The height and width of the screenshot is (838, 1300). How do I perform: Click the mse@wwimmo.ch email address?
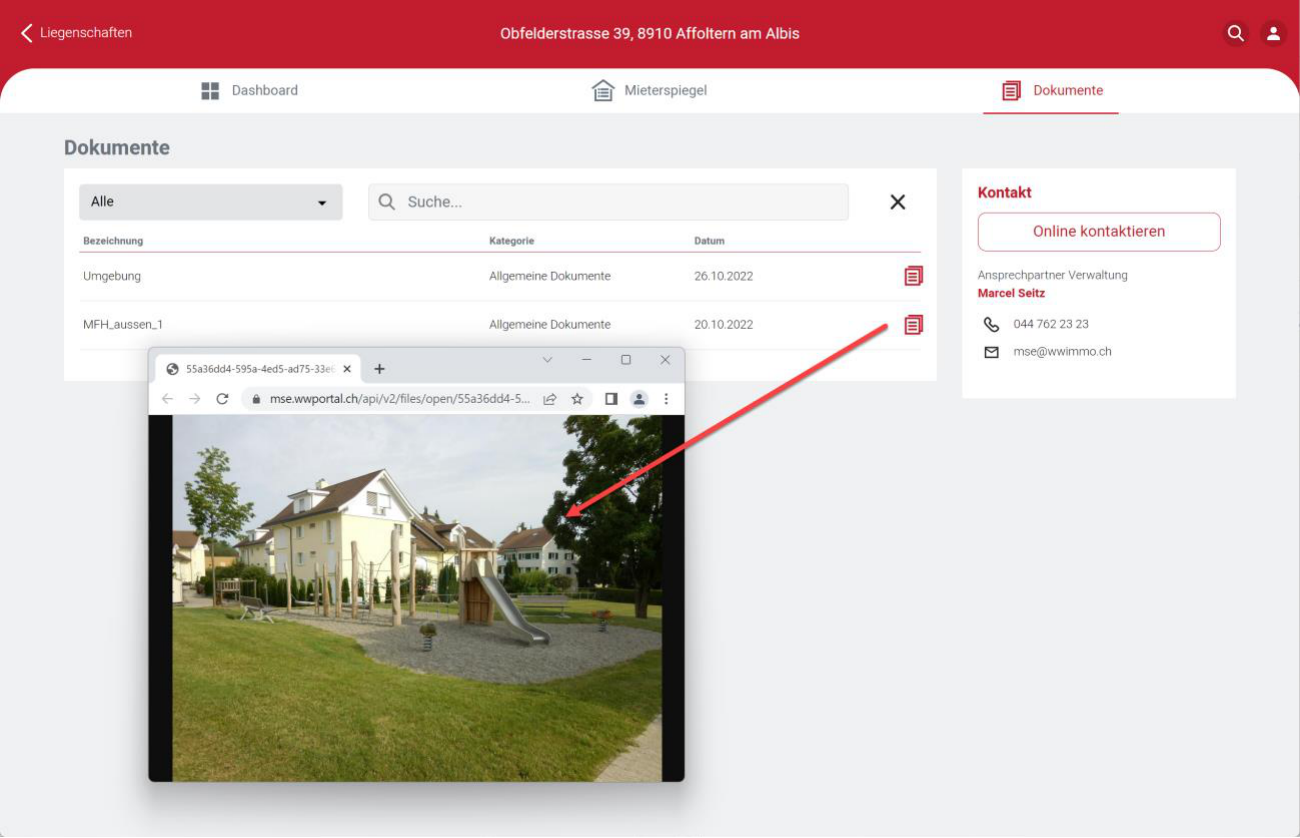[x=1062, y=352]
